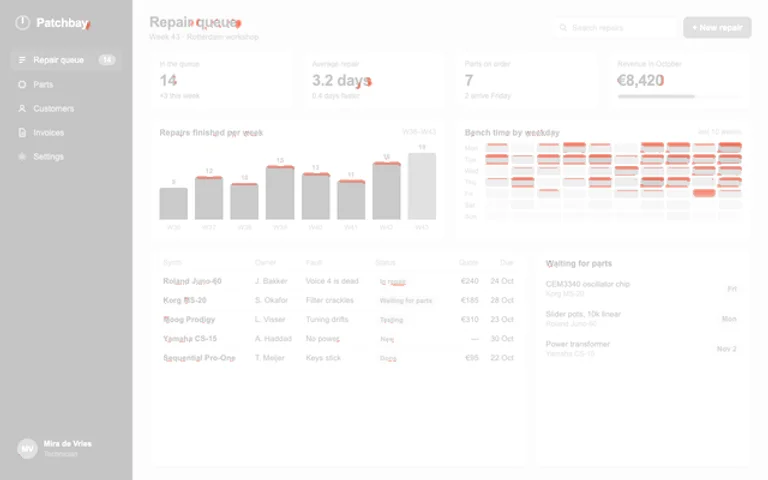This screenshot has width=768, height=480.
Task: Open Mira de Vries profile name
Action: click(68, 444)
